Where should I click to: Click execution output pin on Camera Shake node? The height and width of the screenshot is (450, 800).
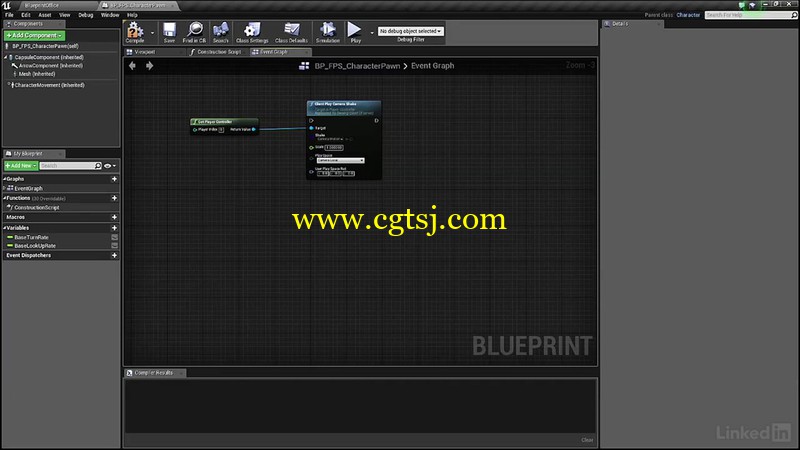pyautogui.click(x=377, y=121)
